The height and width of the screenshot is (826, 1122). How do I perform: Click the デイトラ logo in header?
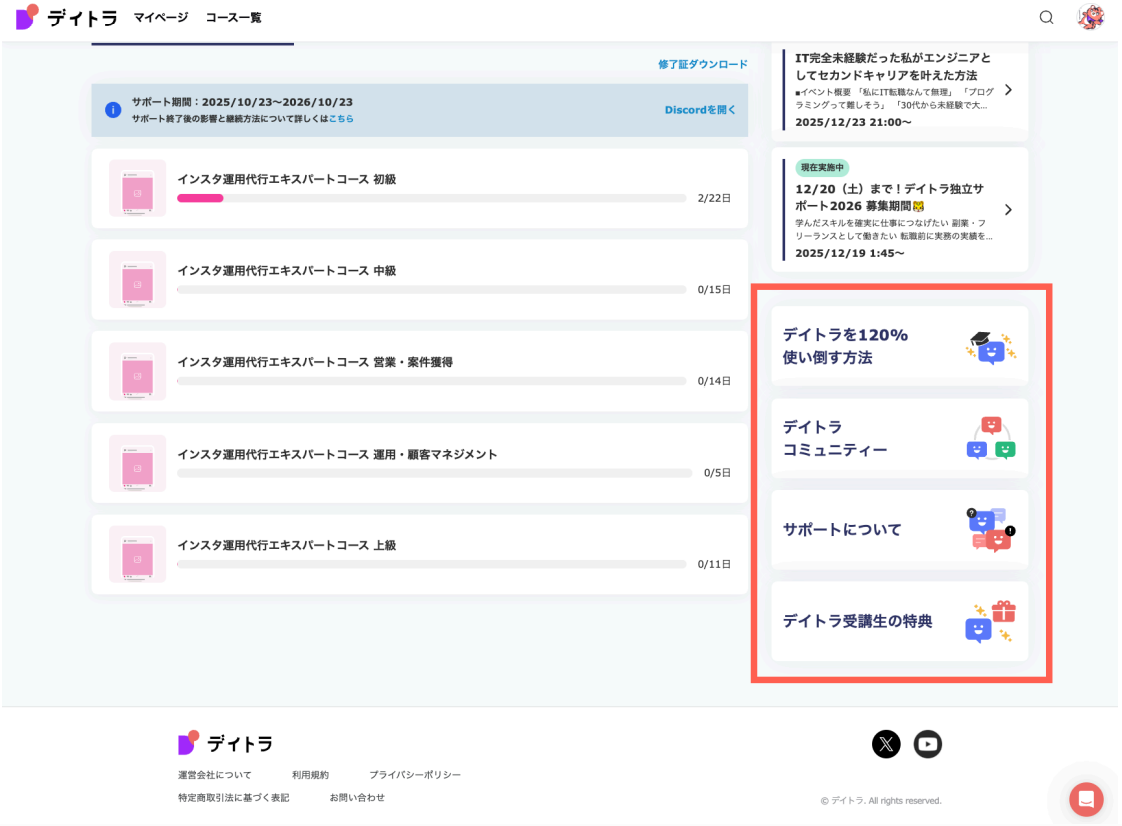point(66,17)
